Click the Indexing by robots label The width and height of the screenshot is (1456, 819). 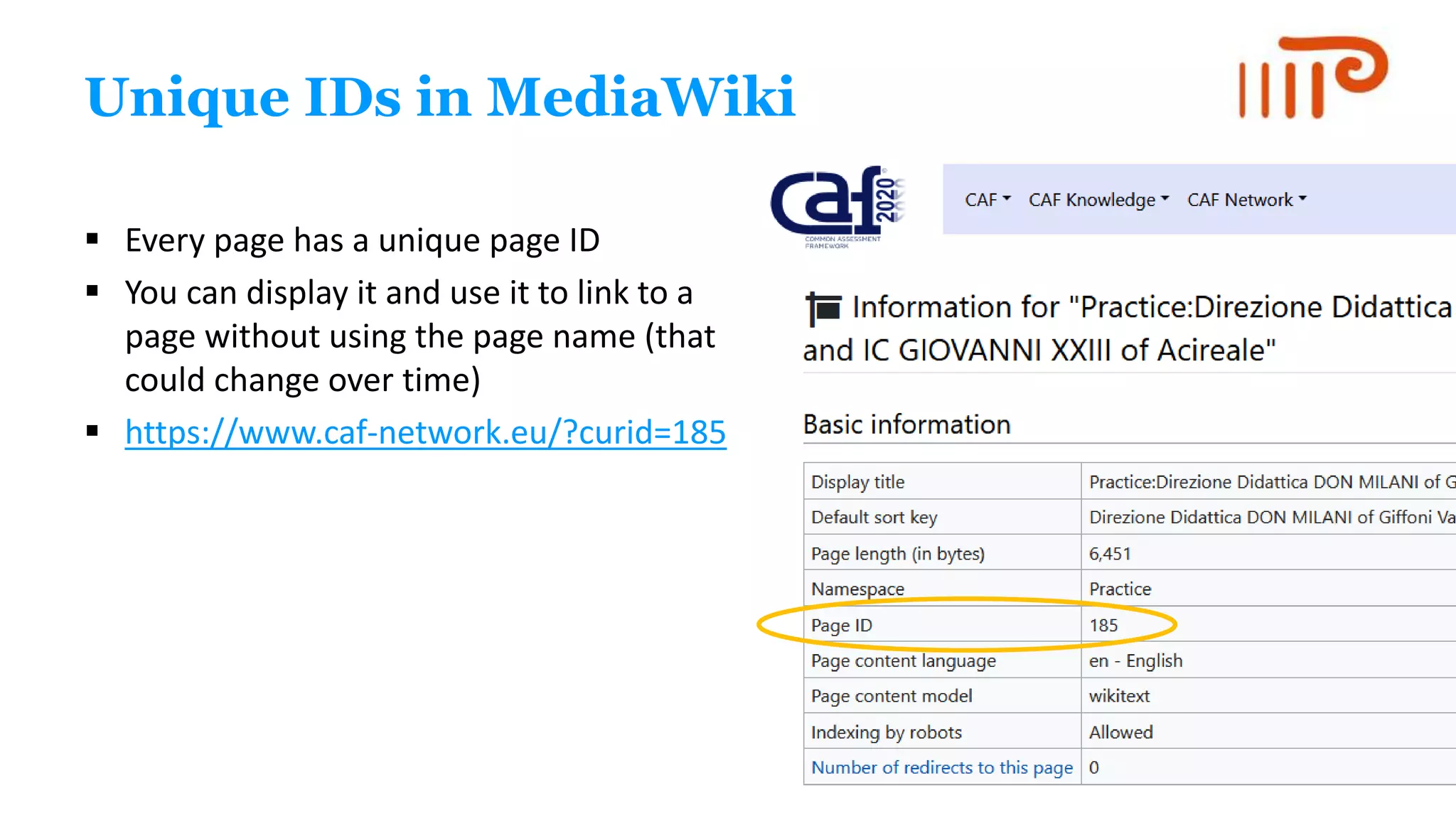click(887, 732)
